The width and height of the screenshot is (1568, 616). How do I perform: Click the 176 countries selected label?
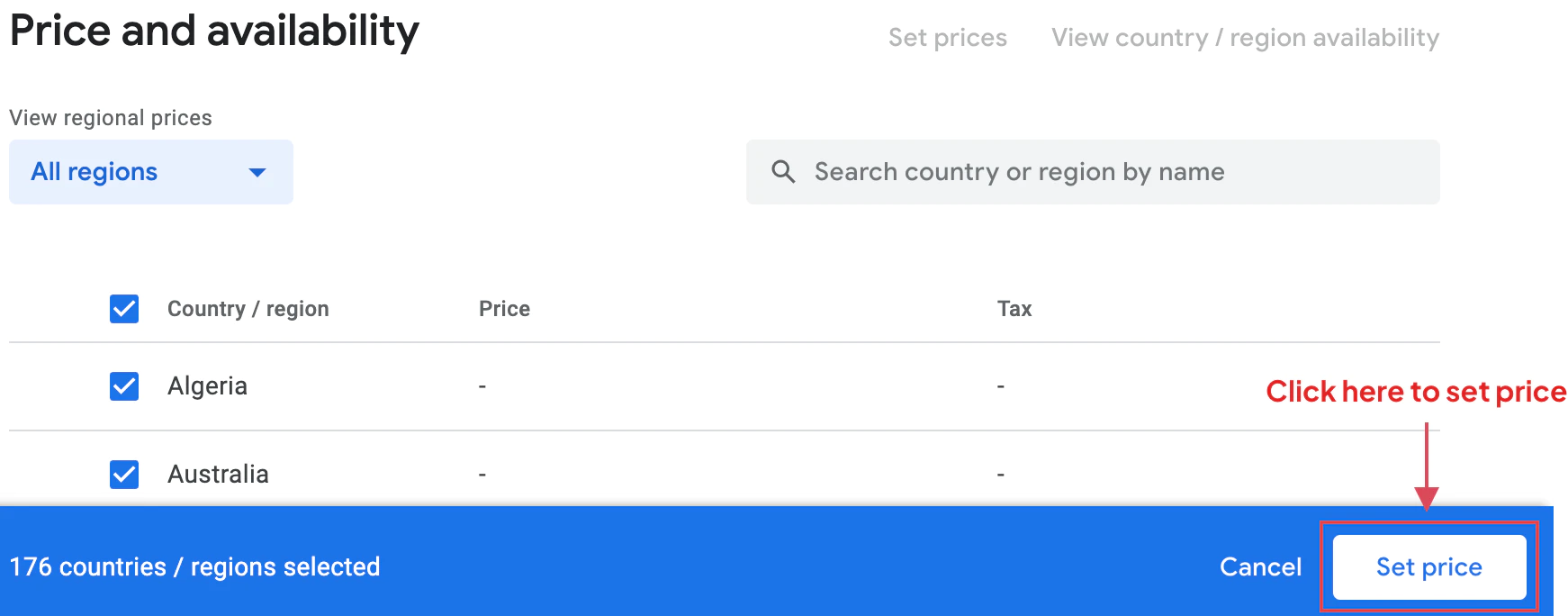pyautogui.click(x=194, y=566)
